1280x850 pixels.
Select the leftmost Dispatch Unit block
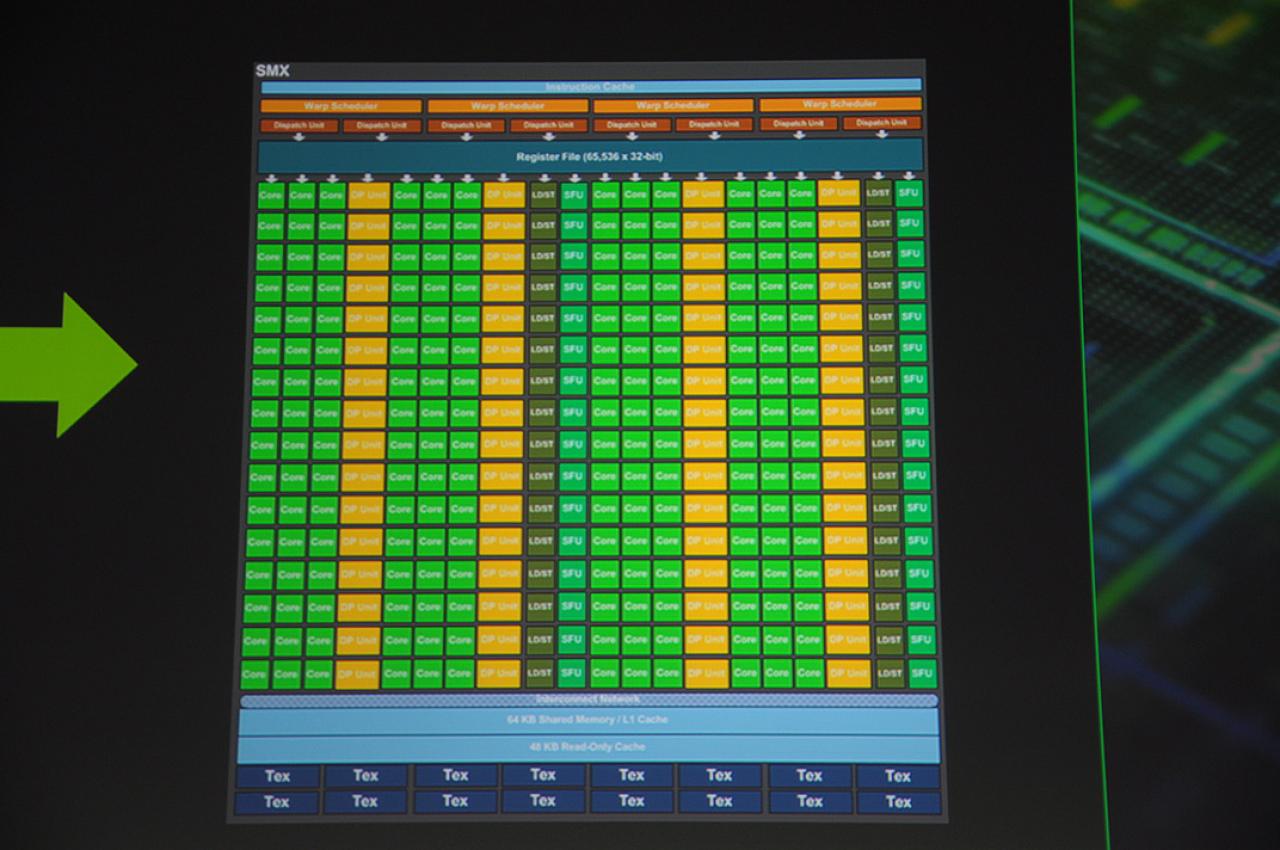tap(300, 126)
